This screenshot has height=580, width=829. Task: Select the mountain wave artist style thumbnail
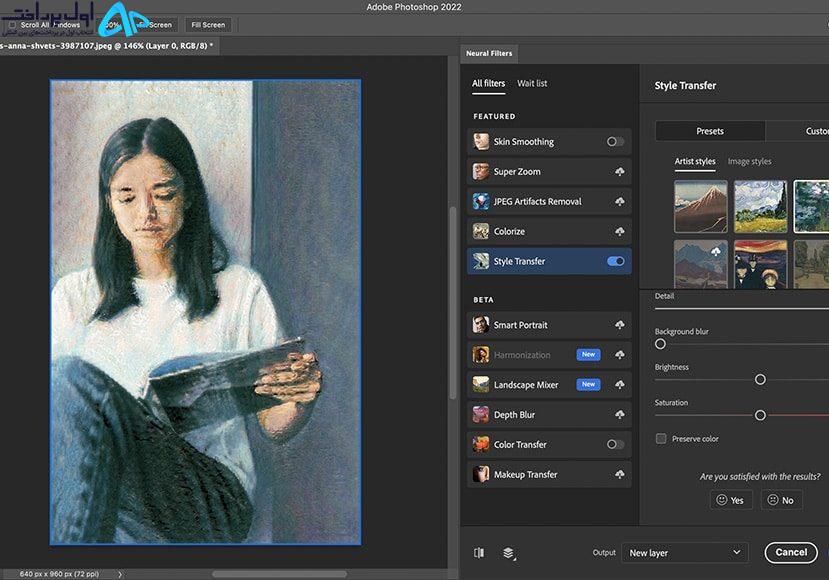tap(701, 207)
